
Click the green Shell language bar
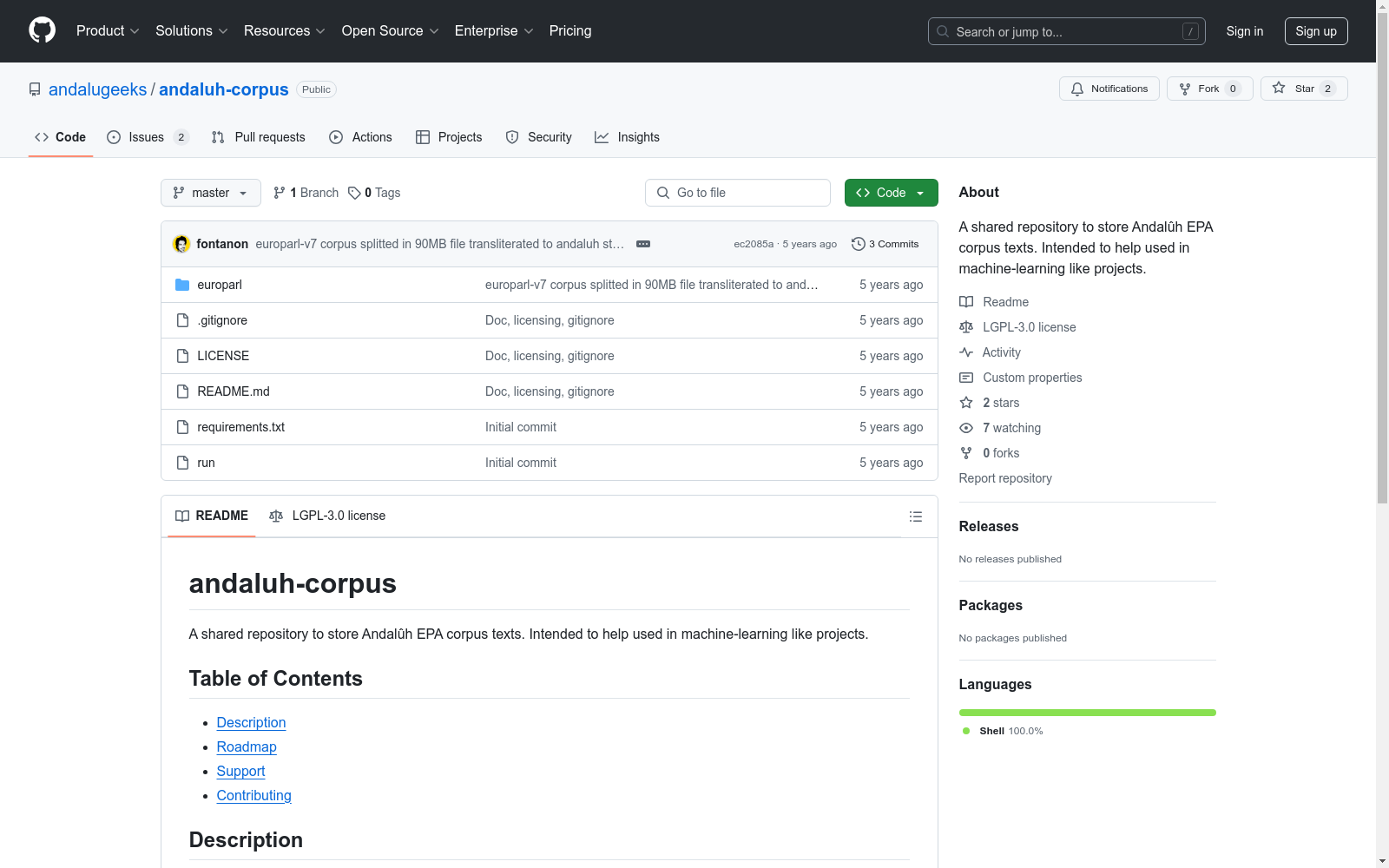pos(1088,713)
